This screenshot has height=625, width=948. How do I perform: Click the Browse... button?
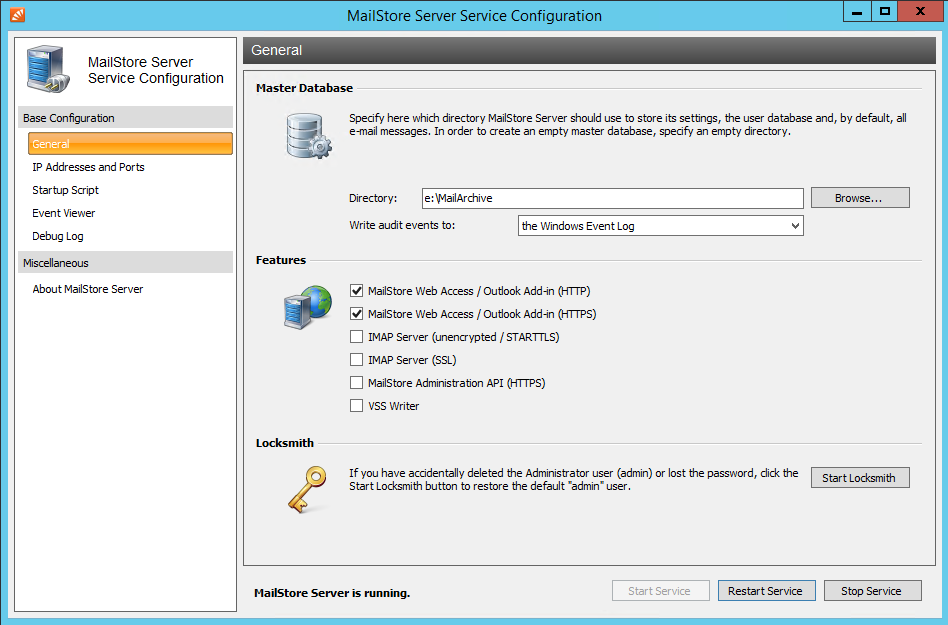coord(860,198)
